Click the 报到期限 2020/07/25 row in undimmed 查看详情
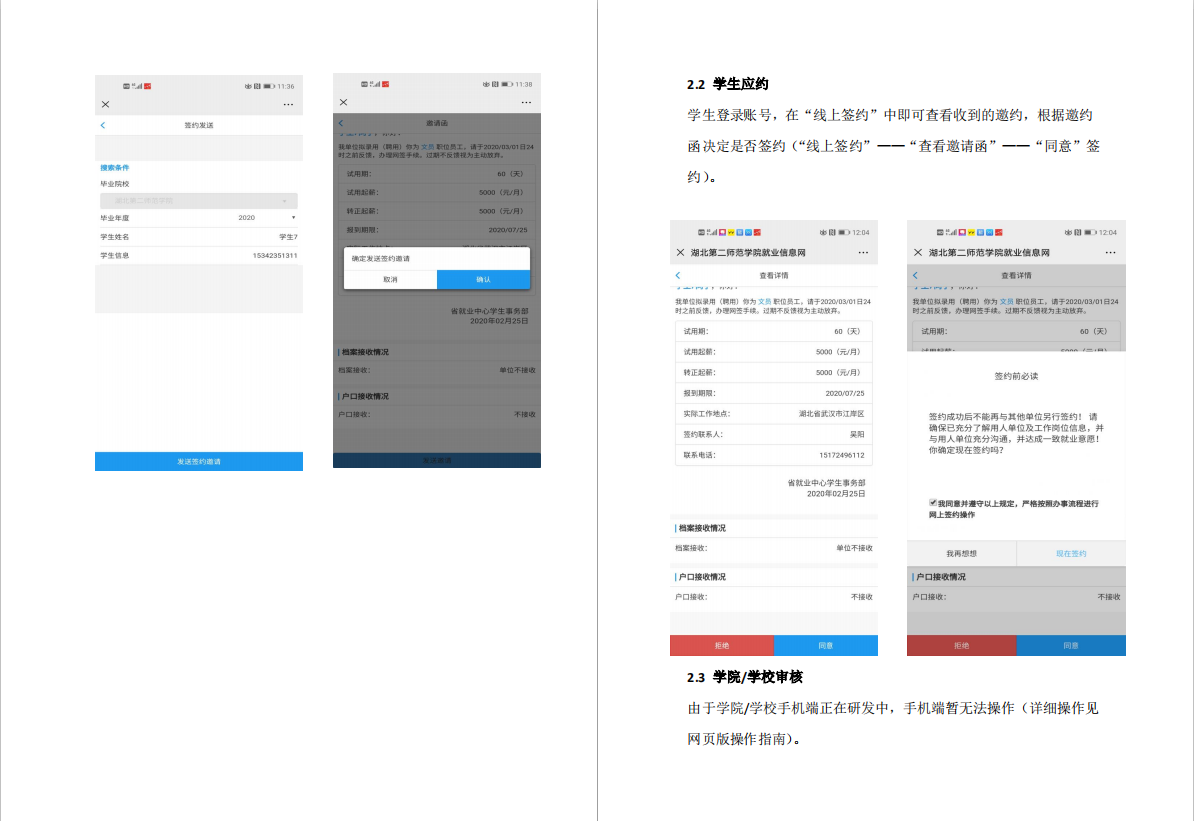 click(x=774, y=393)
